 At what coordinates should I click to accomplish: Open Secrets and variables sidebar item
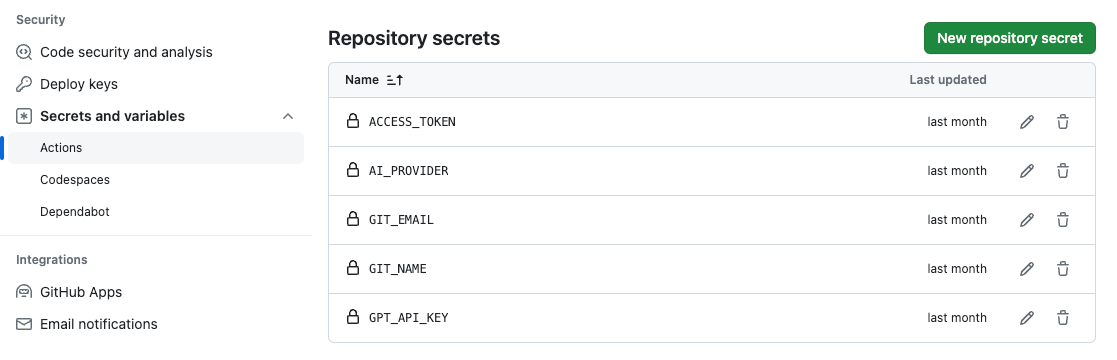tap(113, 116)
